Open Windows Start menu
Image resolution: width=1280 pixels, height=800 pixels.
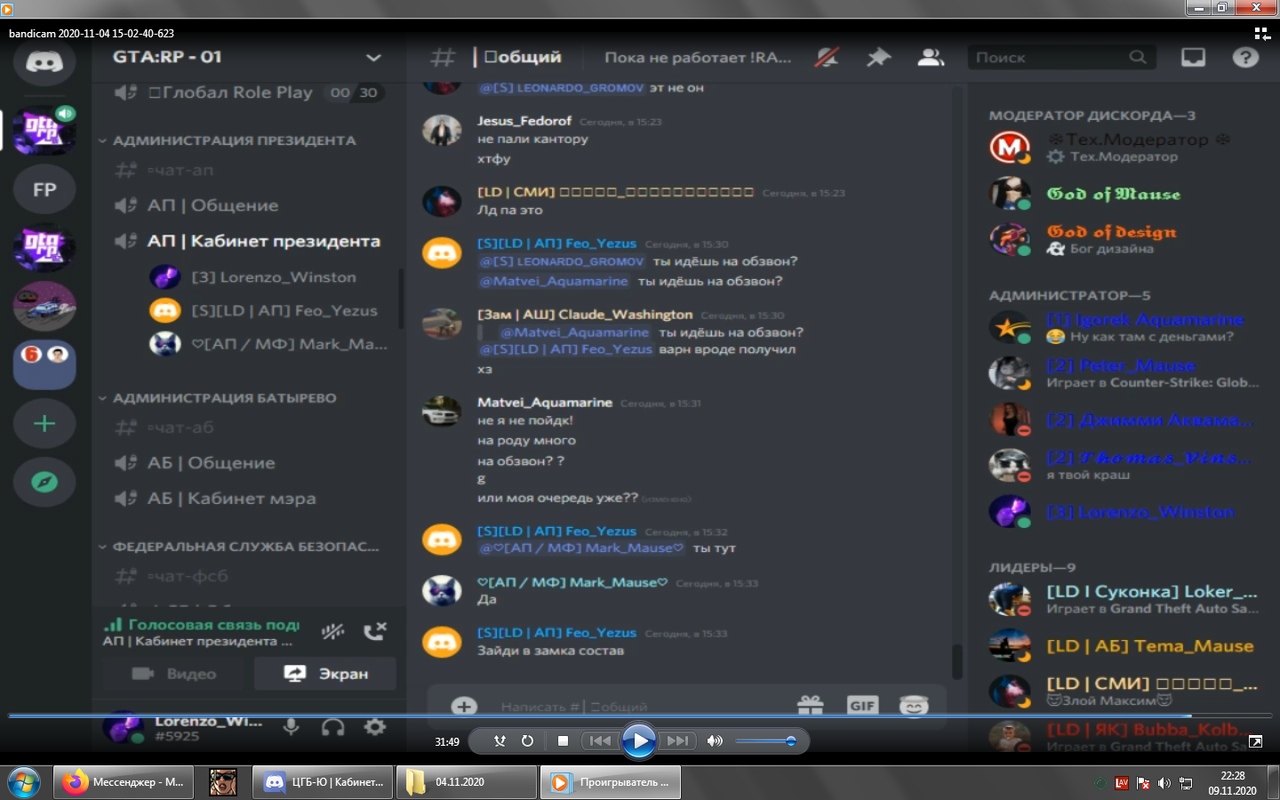point(23,782)
